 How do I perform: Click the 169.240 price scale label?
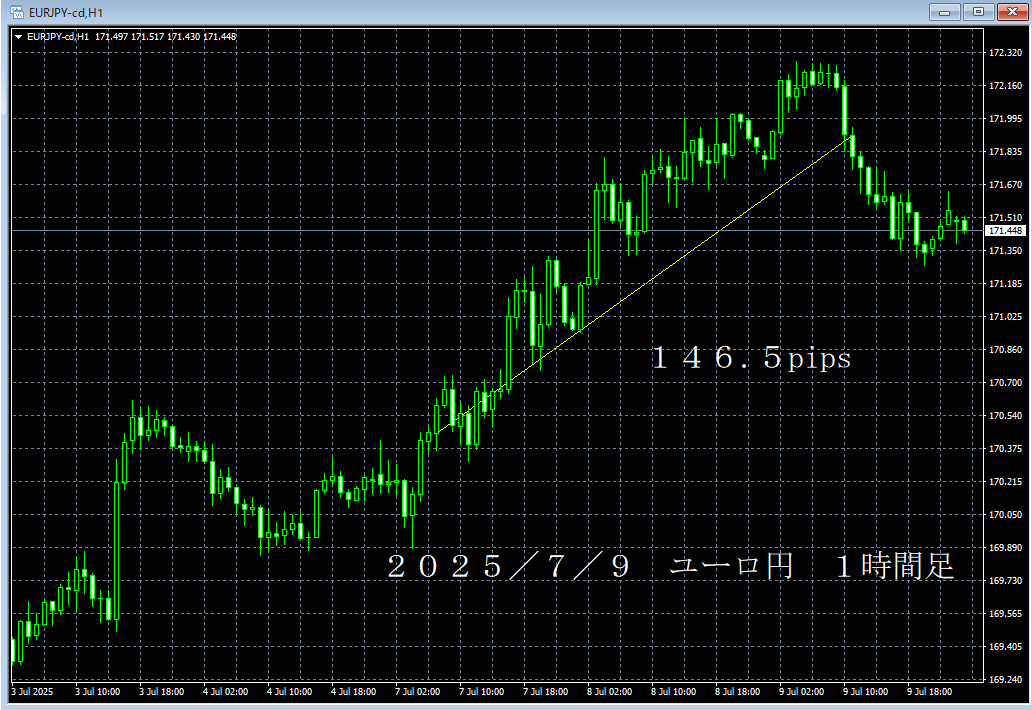pos(1004,680)
